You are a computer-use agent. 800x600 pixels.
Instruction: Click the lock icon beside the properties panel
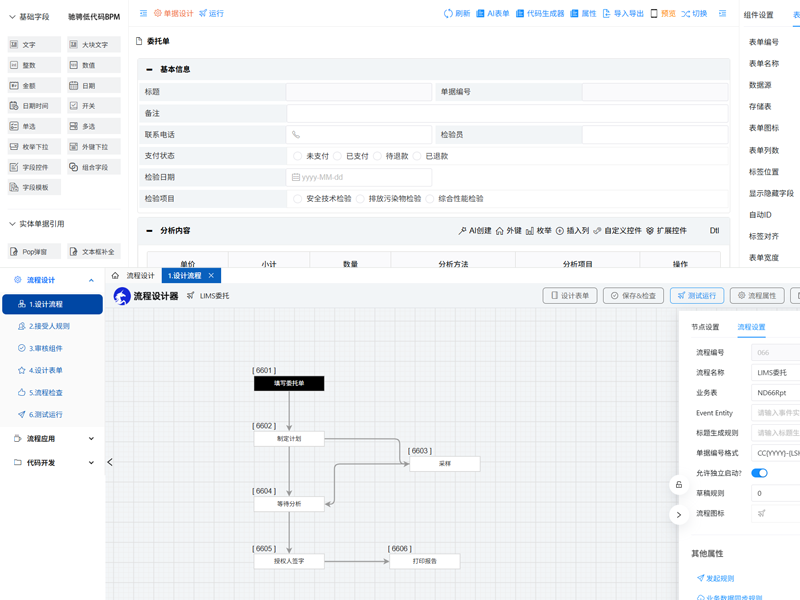point(678,484)
